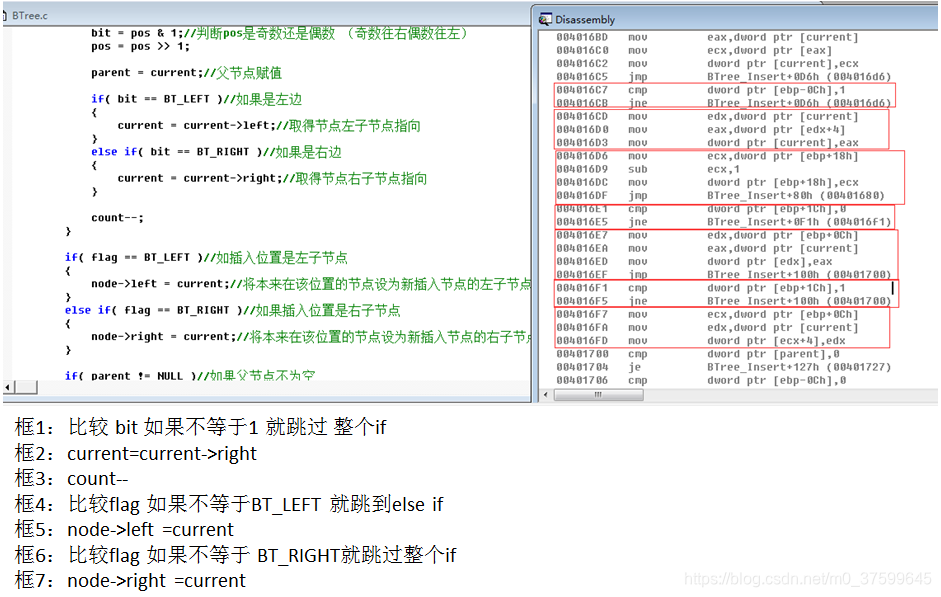941x597 pixels.
Task: Click the jmp instruction at 004016EF
Action: tap(723, 275)
